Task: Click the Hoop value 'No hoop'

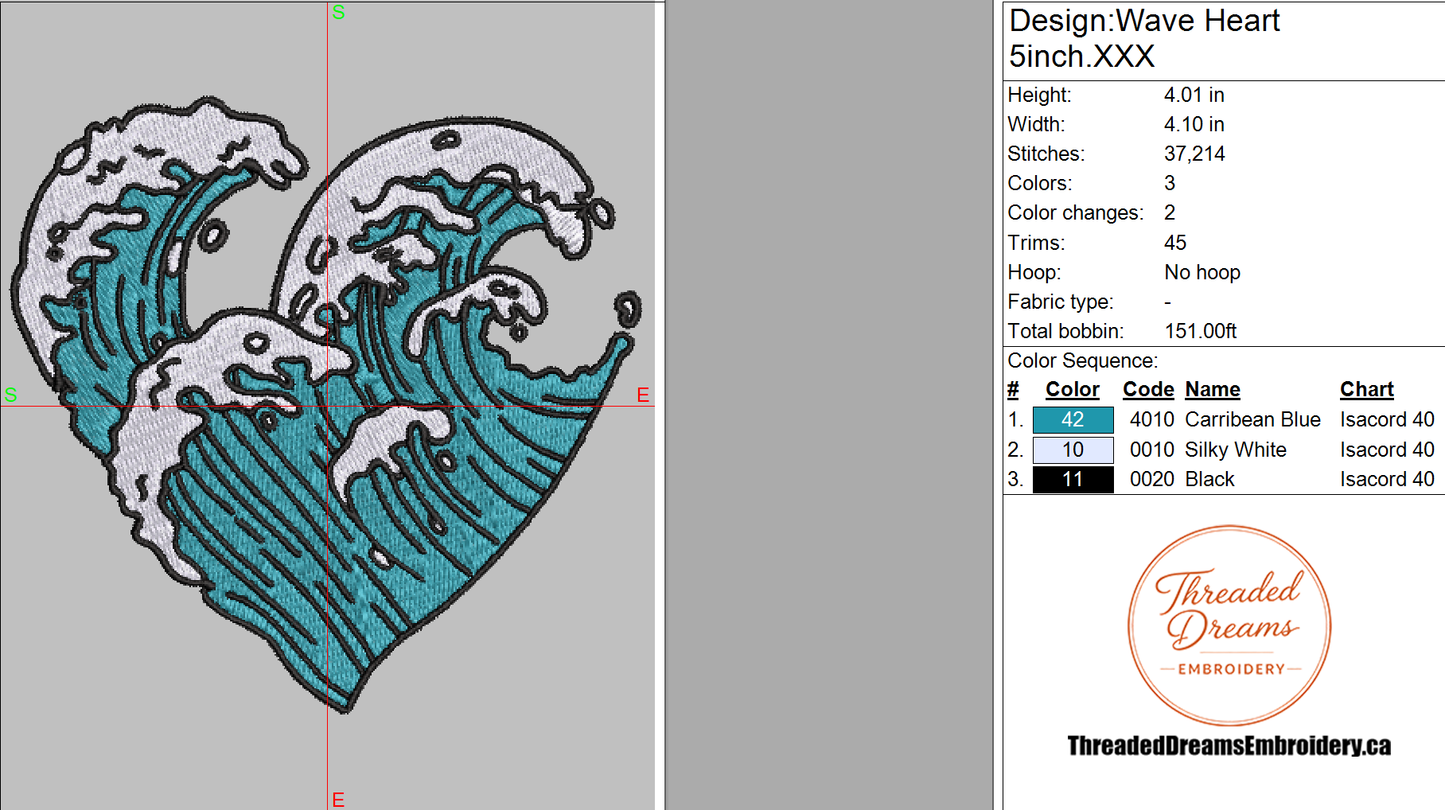Action: coord(1202,272)
